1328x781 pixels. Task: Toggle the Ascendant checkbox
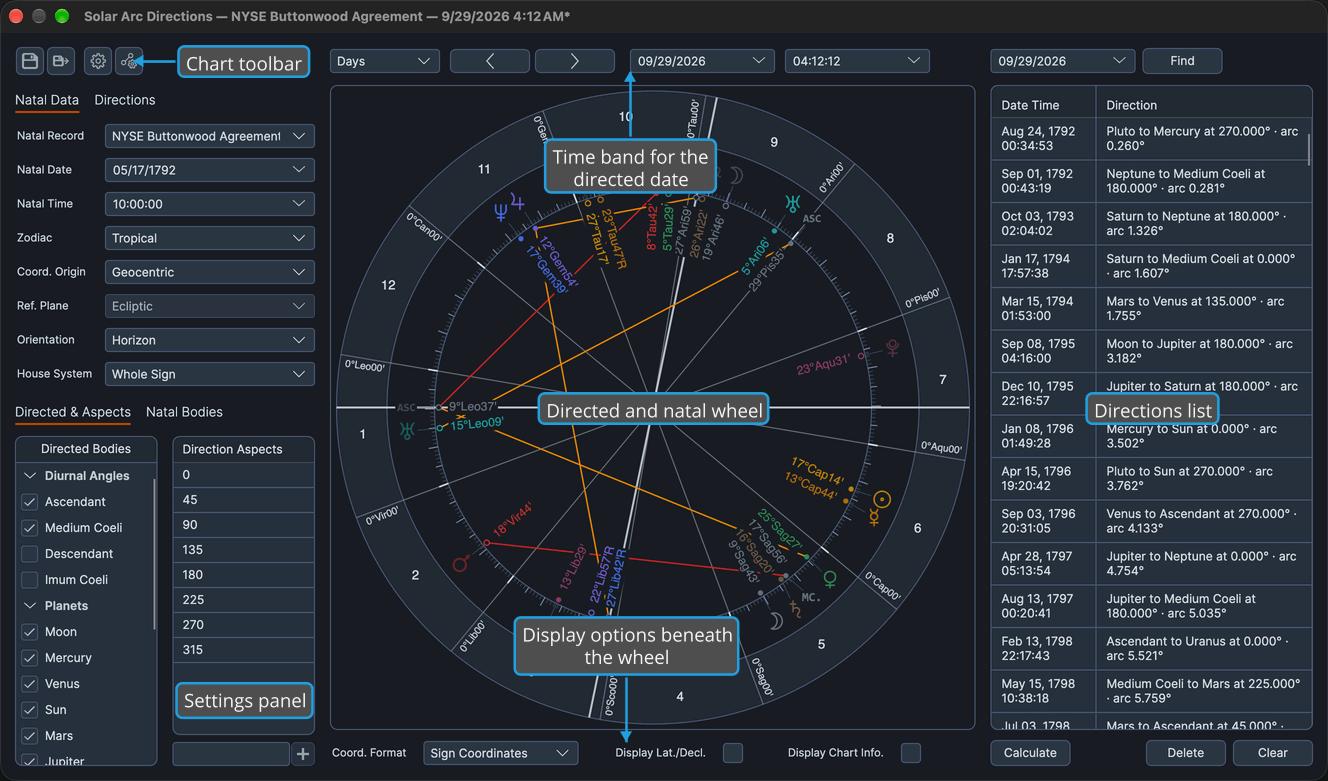coord(30,502)
